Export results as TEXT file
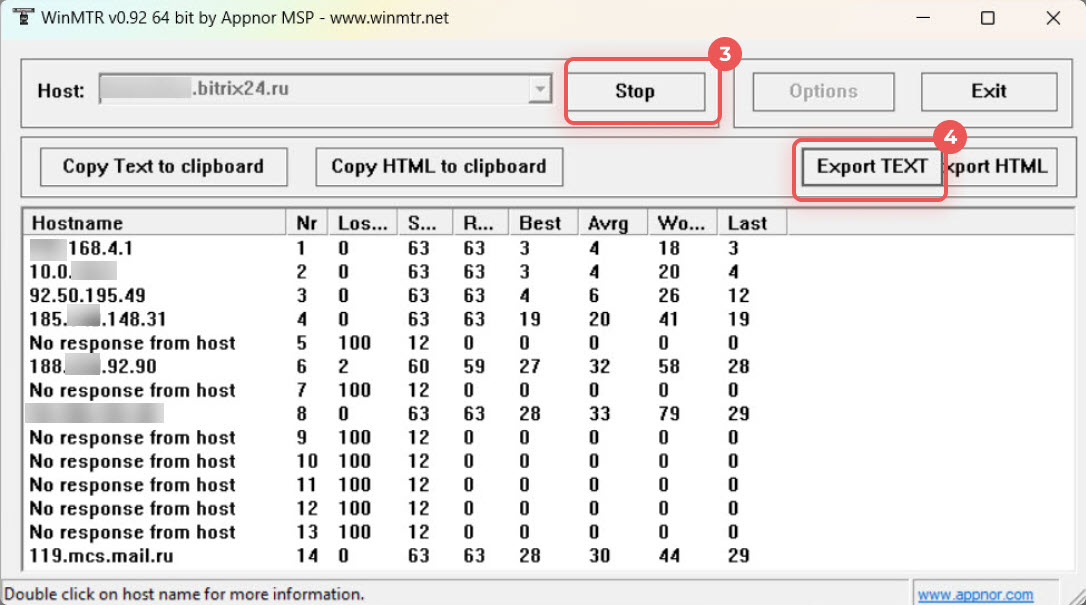The height and width of the screenshot is (605, 1086). pos(871,167)
